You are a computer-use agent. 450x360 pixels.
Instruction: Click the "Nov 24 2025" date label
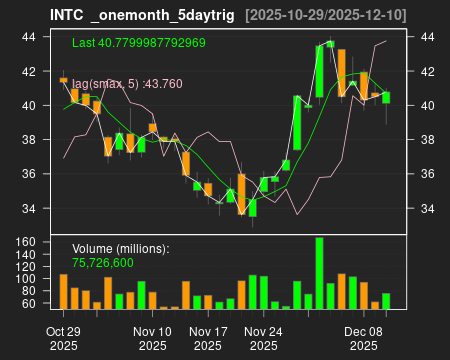click(263, 338)
